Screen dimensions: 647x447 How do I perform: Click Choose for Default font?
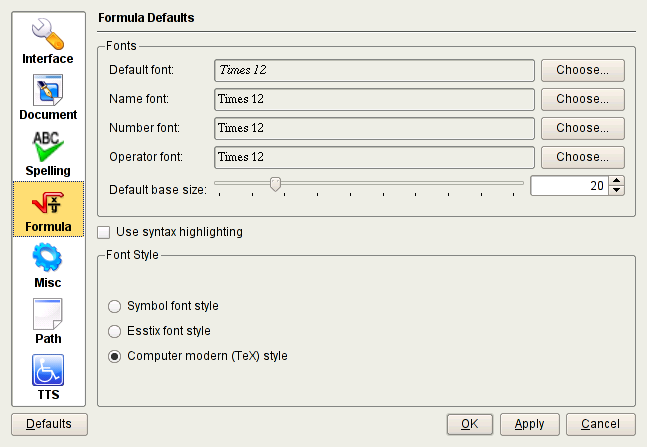pos(583,71)
